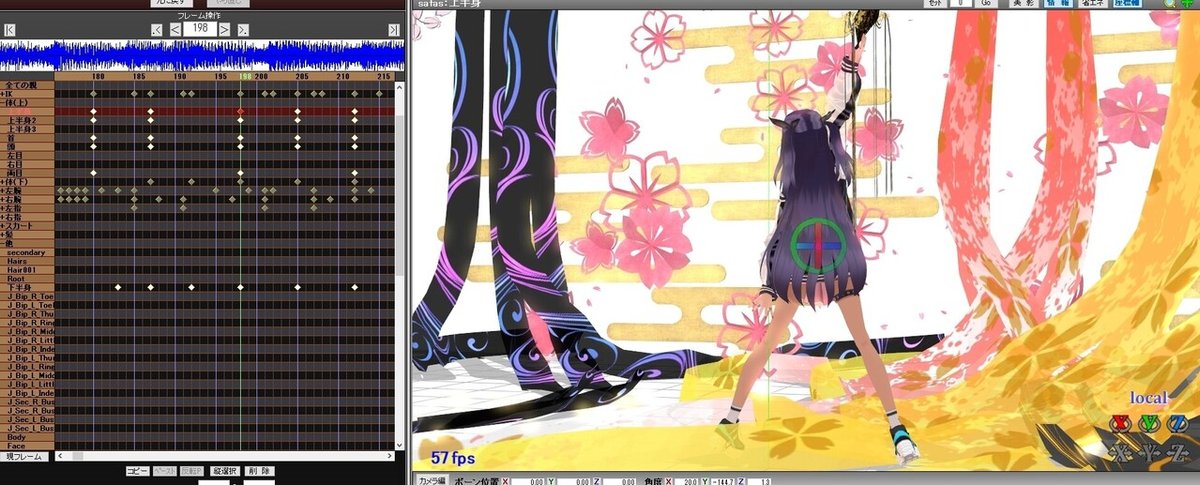Step back one frame with < button

point(175,31)
